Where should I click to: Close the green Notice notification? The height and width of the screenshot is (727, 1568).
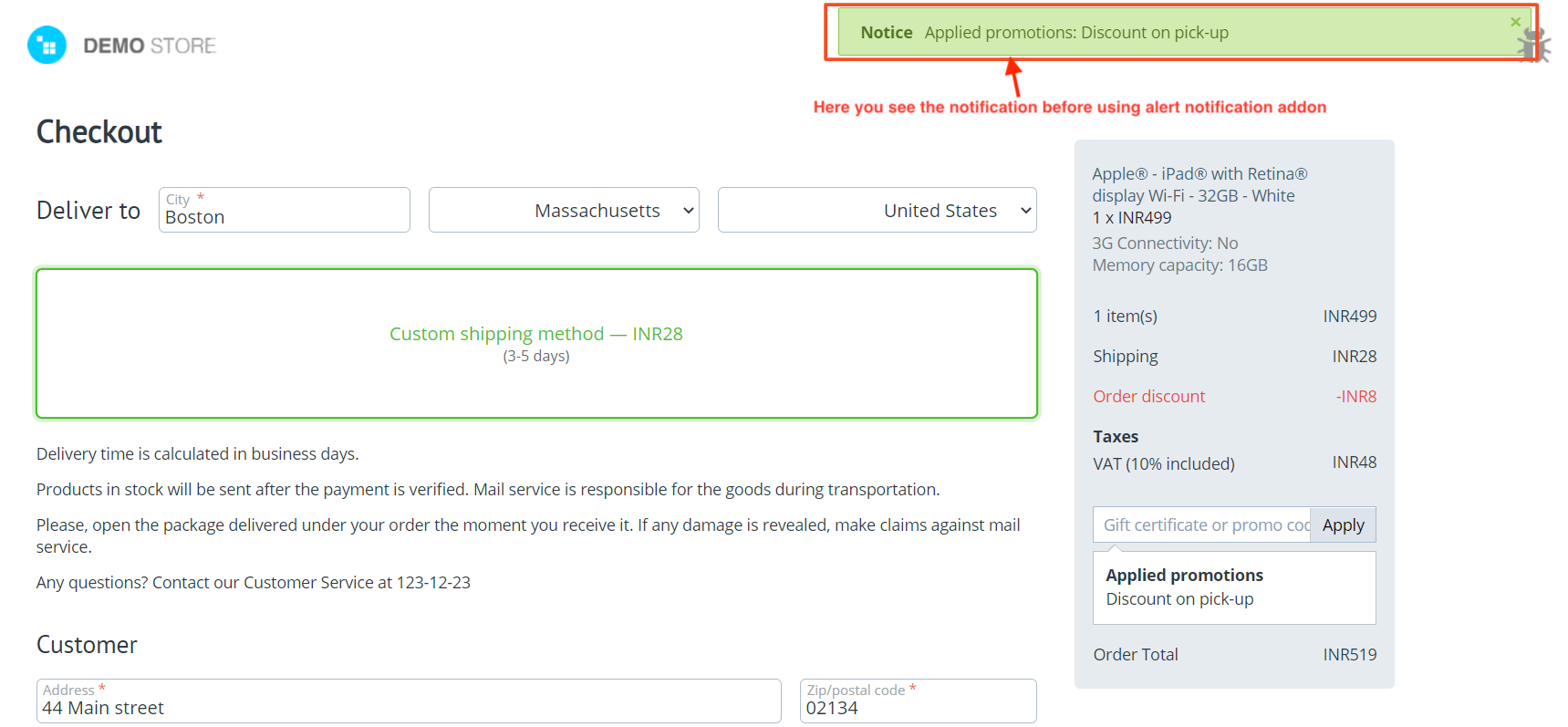pos(1515,22)
